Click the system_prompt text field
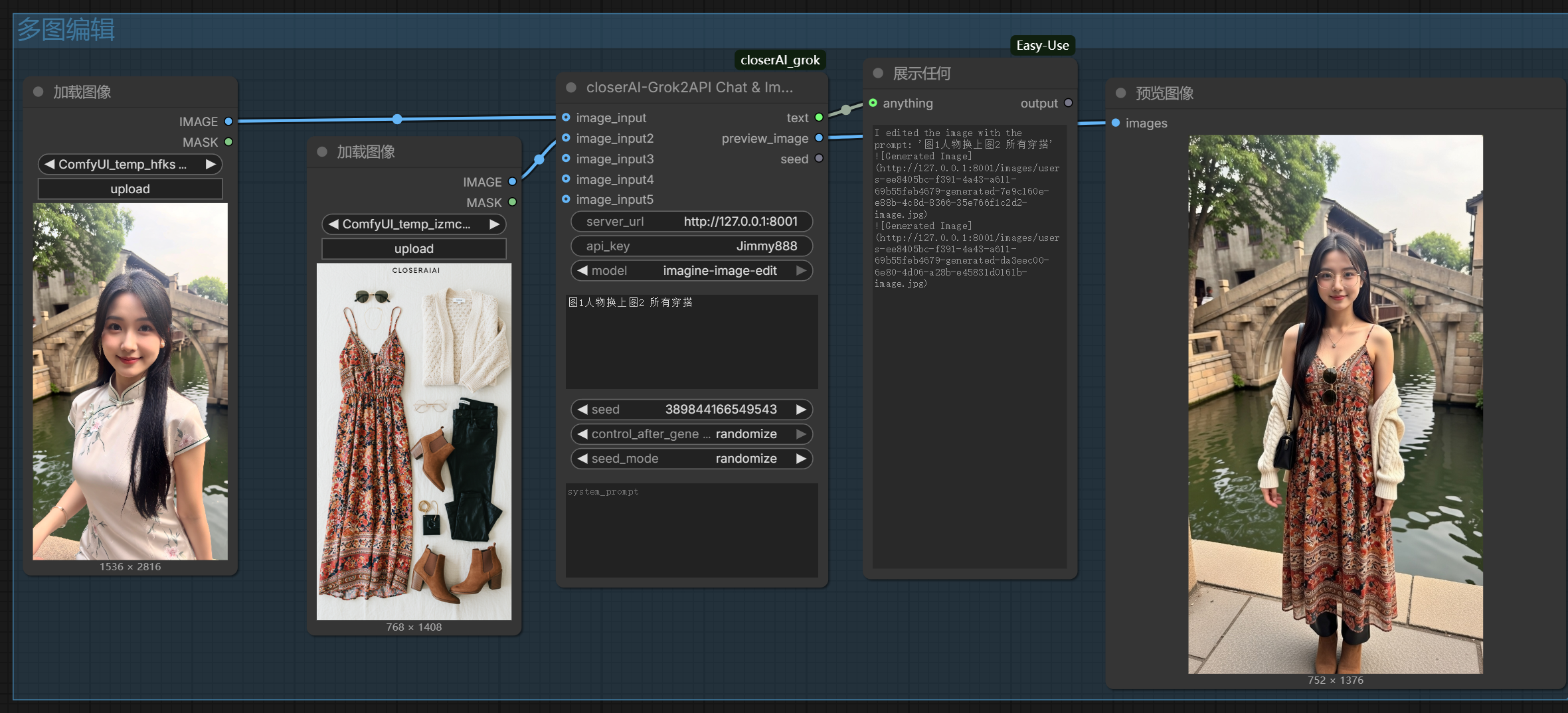This screenshot has width=1568, height=713. click(691, 530)
